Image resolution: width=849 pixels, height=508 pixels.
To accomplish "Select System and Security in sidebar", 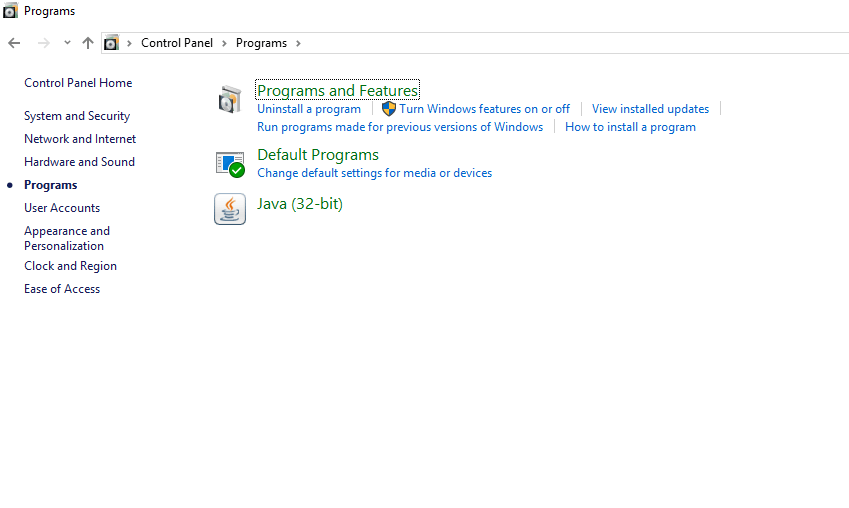I will (x=77, y=116).
